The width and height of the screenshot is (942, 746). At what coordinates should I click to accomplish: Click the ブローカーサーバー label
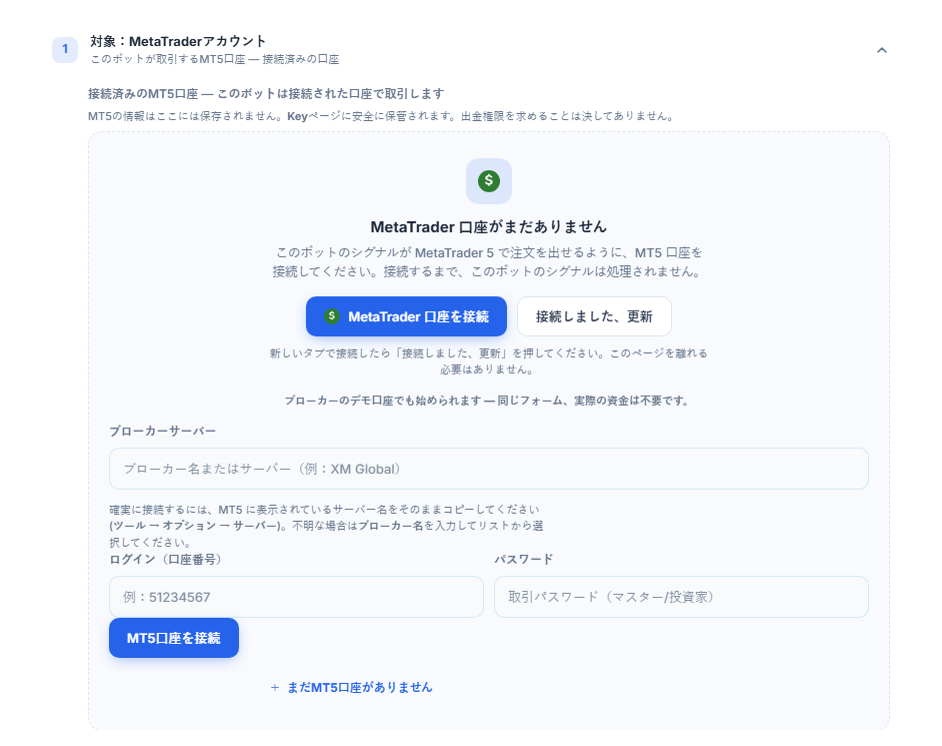[162, 431]
